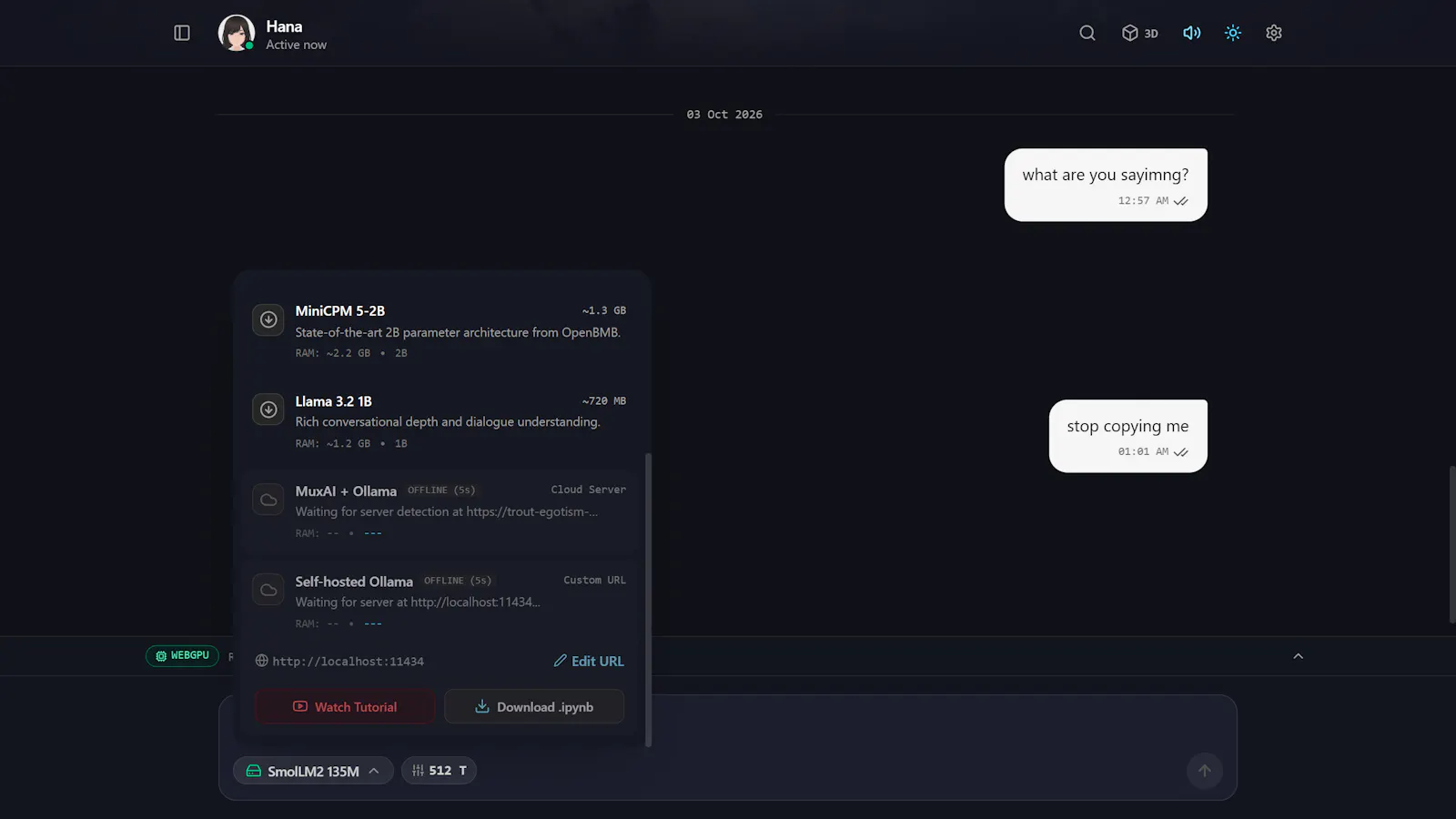Click the Hana contact name

pos(284,26)
